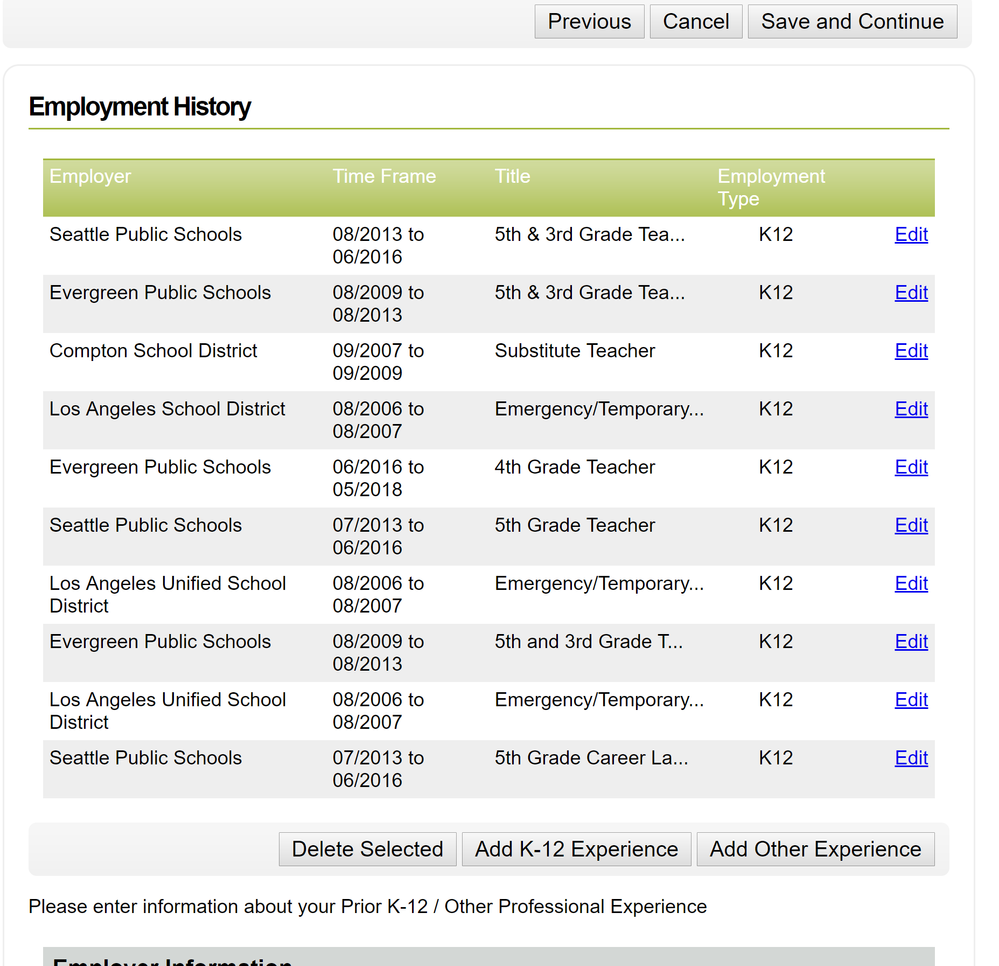Edit the 4th Grade Teacher row
Screen dimensions: 999x966
pyautogui.click(x=911, y=467)
